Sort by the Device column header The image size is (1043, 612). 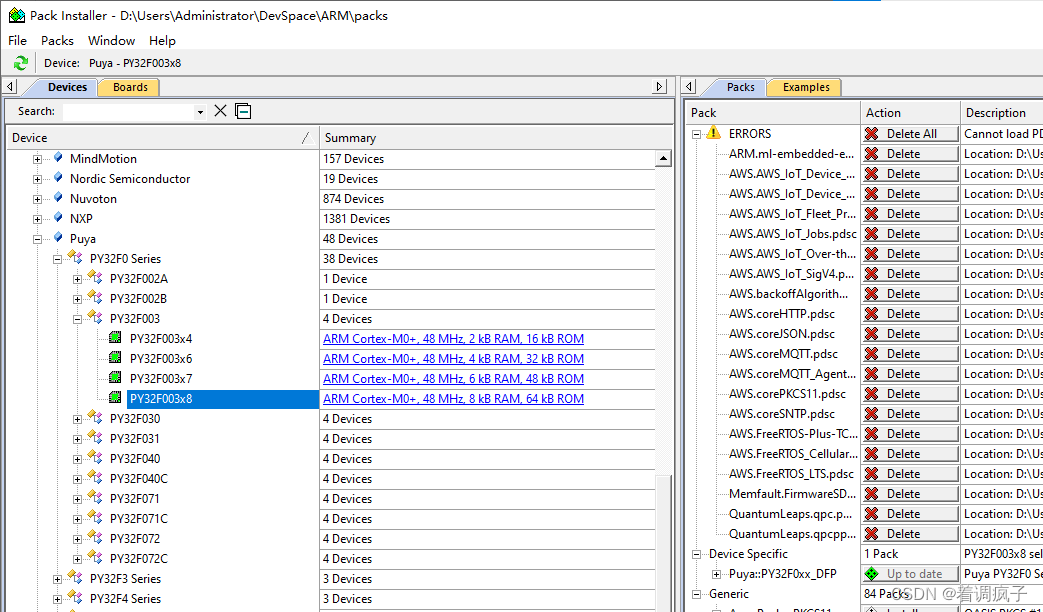pos(162,138)
